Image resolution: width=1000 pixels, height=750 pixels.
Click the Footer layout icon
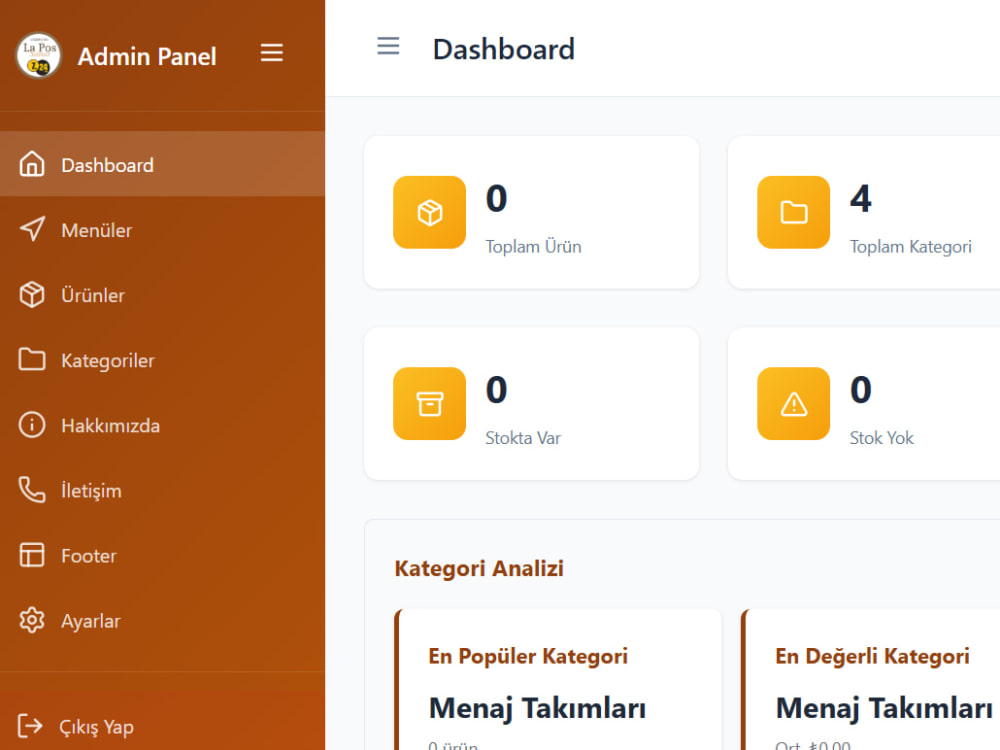pyautogui.click(x=32, y=555)
